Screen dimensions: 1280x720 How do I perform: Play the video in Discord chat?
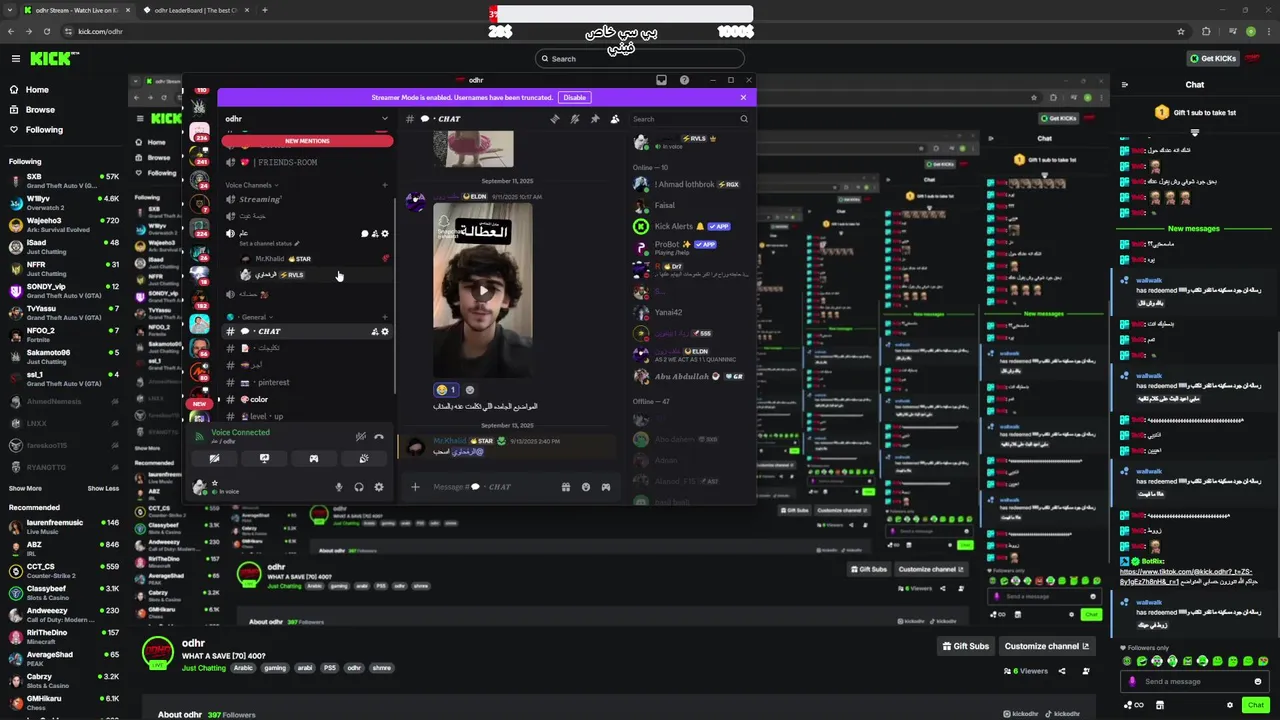click(x=483, y=291)
